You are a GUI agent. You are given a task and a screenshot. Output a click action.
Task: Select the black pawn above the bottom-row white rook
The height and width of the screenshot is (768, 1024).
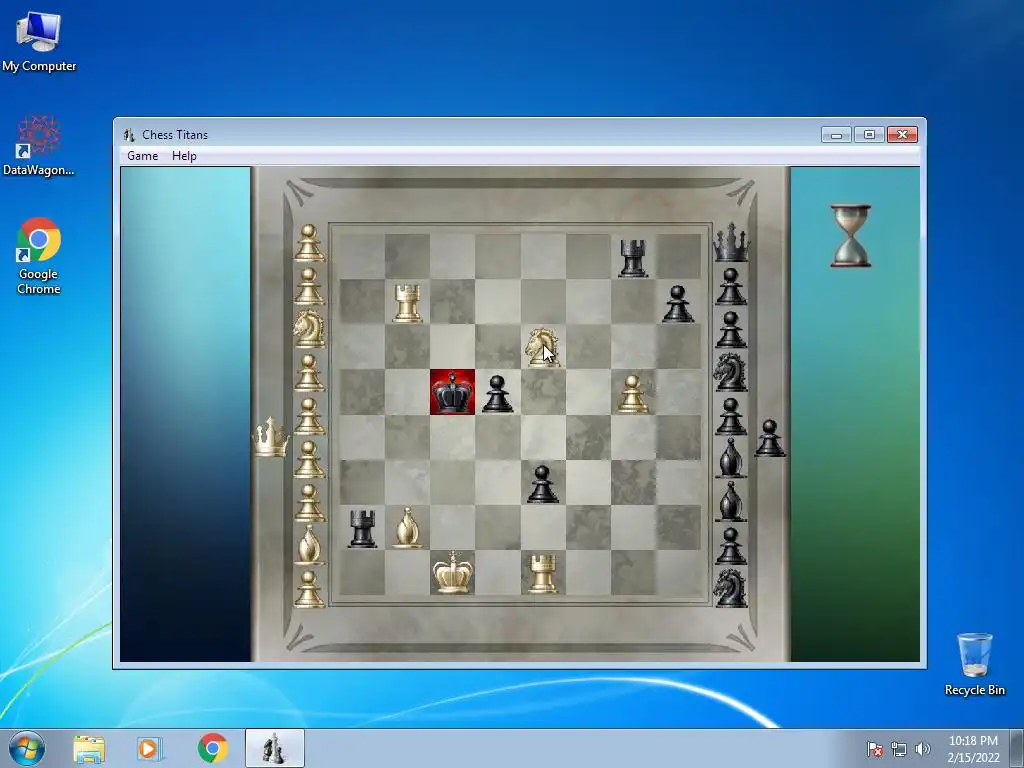pos(542,483)
